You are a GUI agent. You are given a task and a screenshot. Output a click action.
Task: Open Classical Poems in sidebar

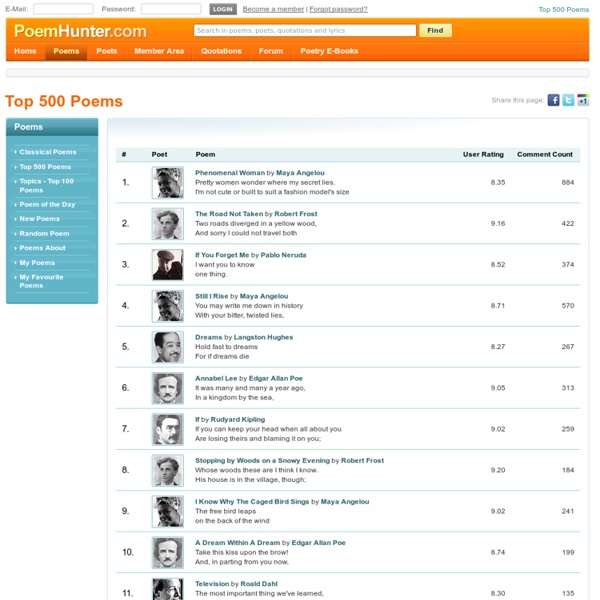48,152
